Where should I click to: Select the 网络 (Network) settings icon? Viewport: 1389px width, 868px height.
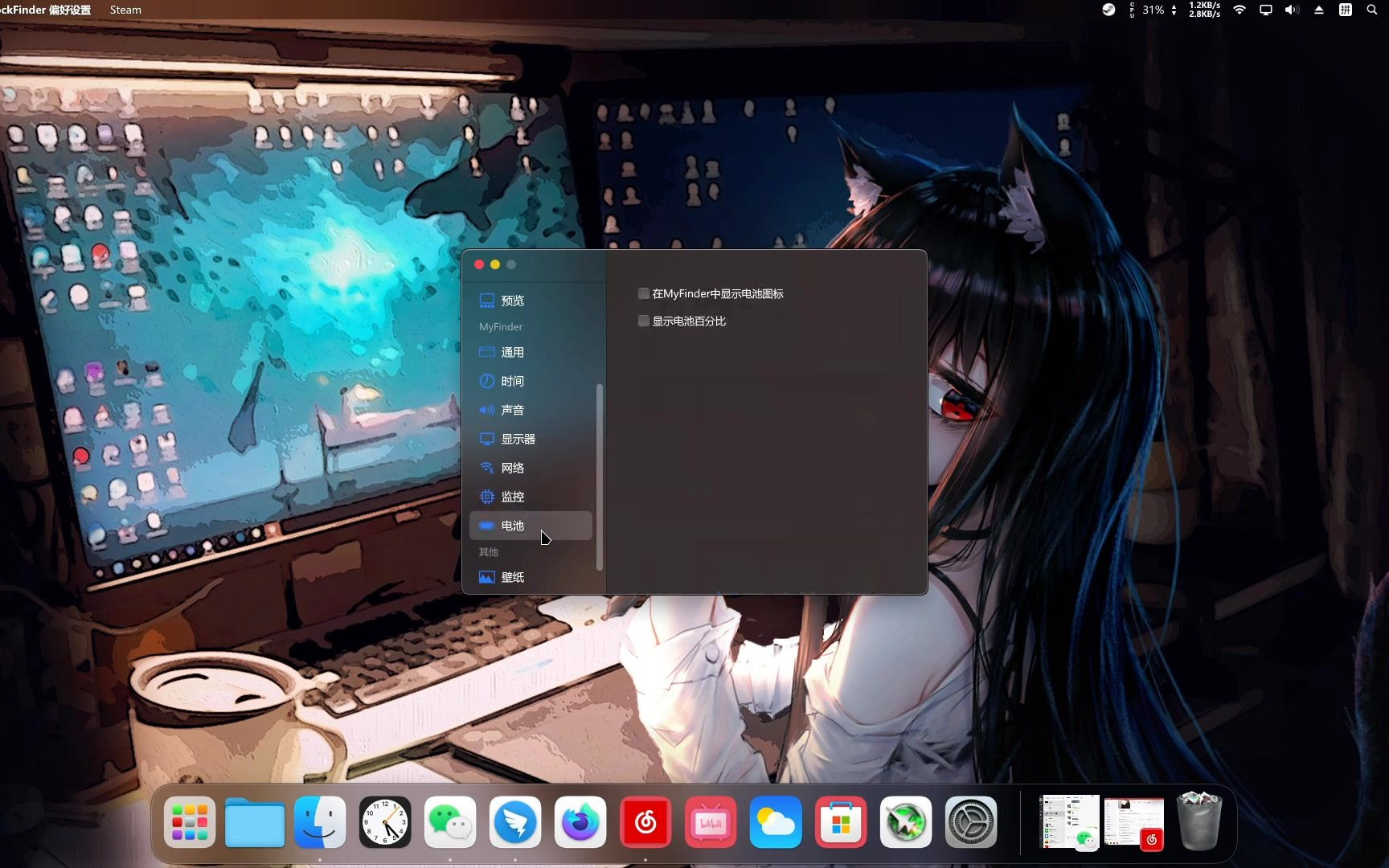pos(514,468)
